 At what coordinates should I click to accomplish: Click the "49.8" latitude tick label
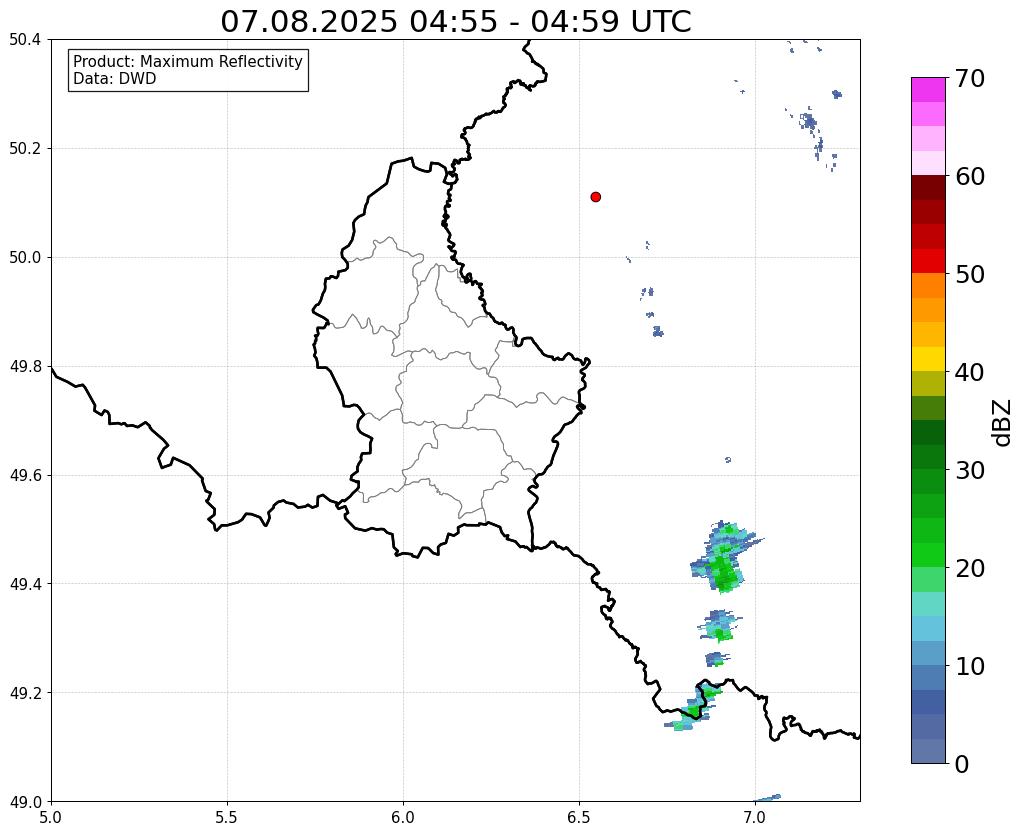click(x=25, y=366)
